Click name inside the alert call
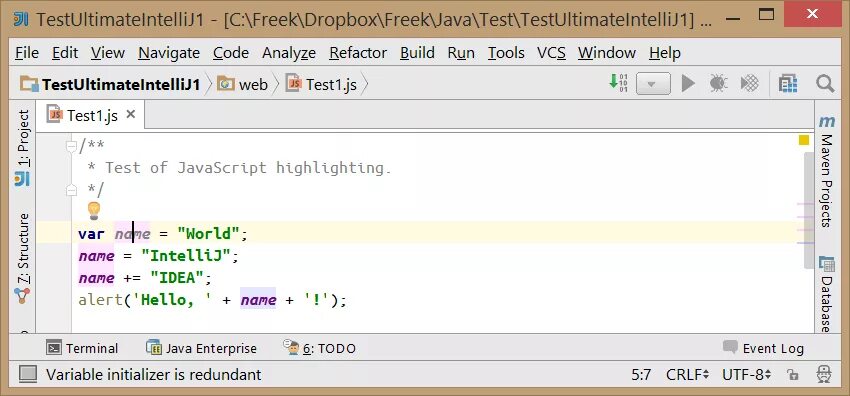The height and width of the screenshot is (396, 850). pos(259,300)
